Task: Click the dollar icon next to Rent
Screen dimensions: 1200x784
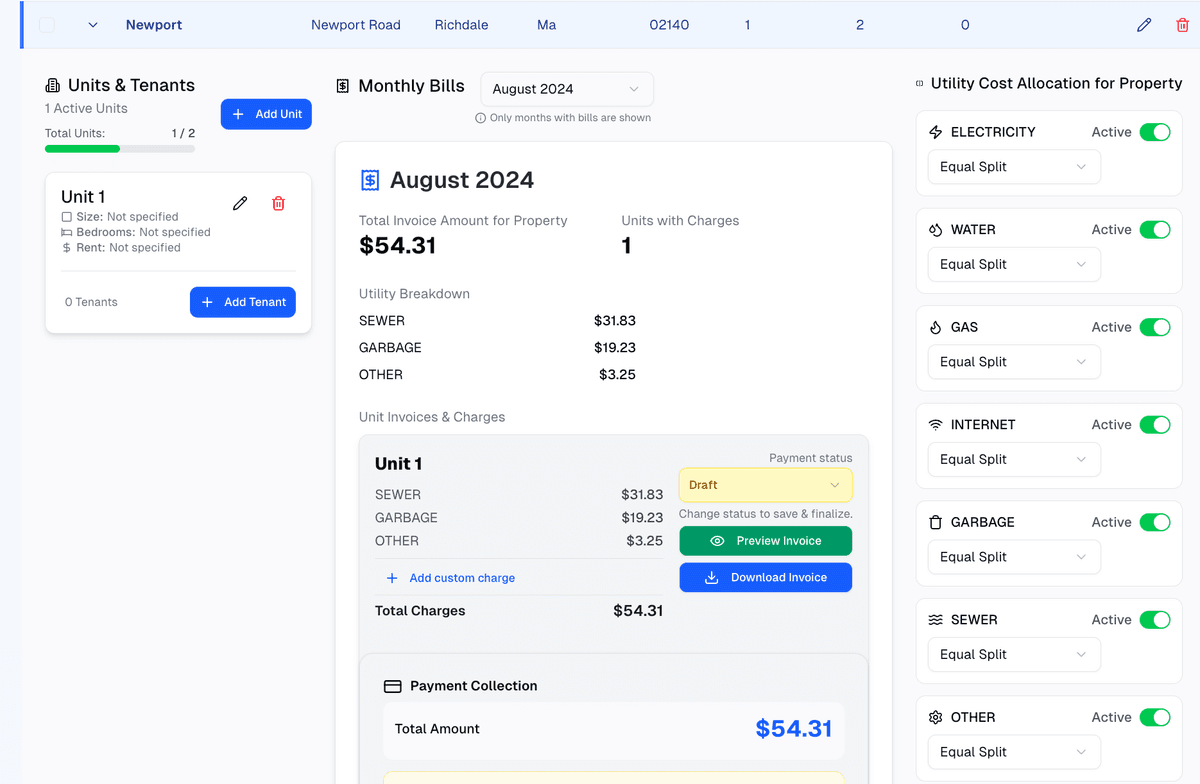Action: point(67,247)
